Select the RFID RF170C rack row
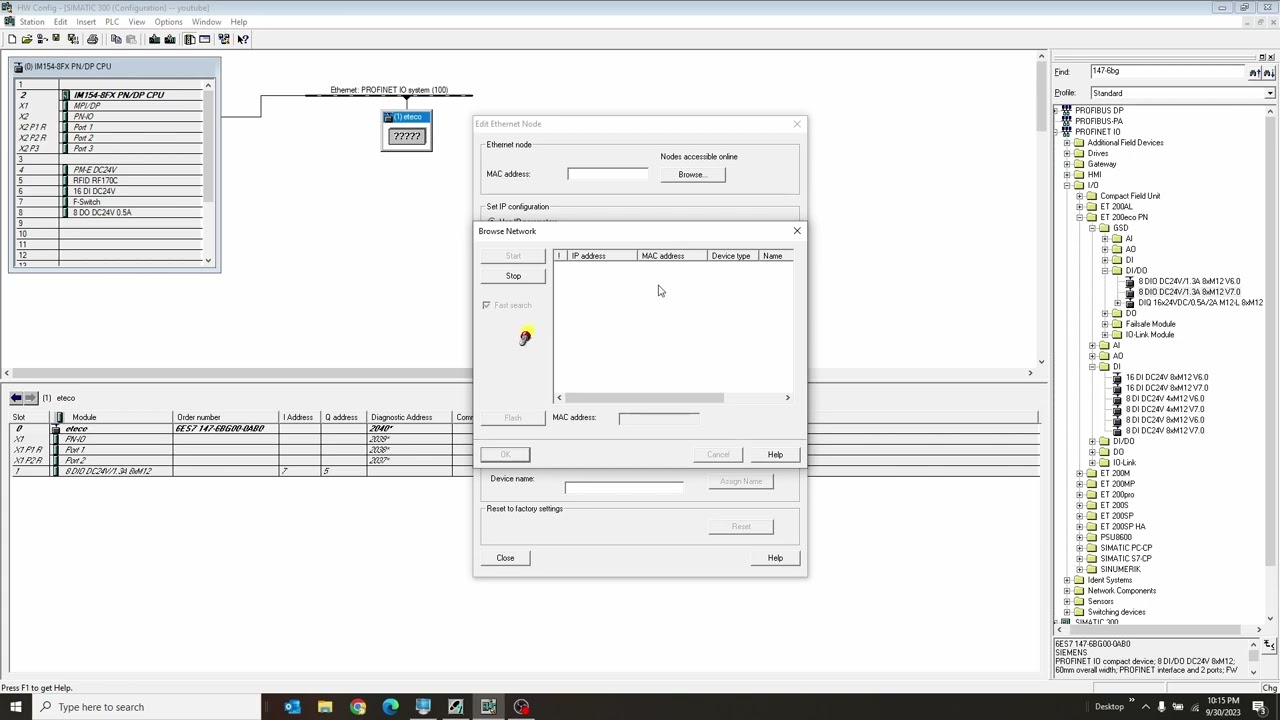1280x720 pixels. [110, 181]
